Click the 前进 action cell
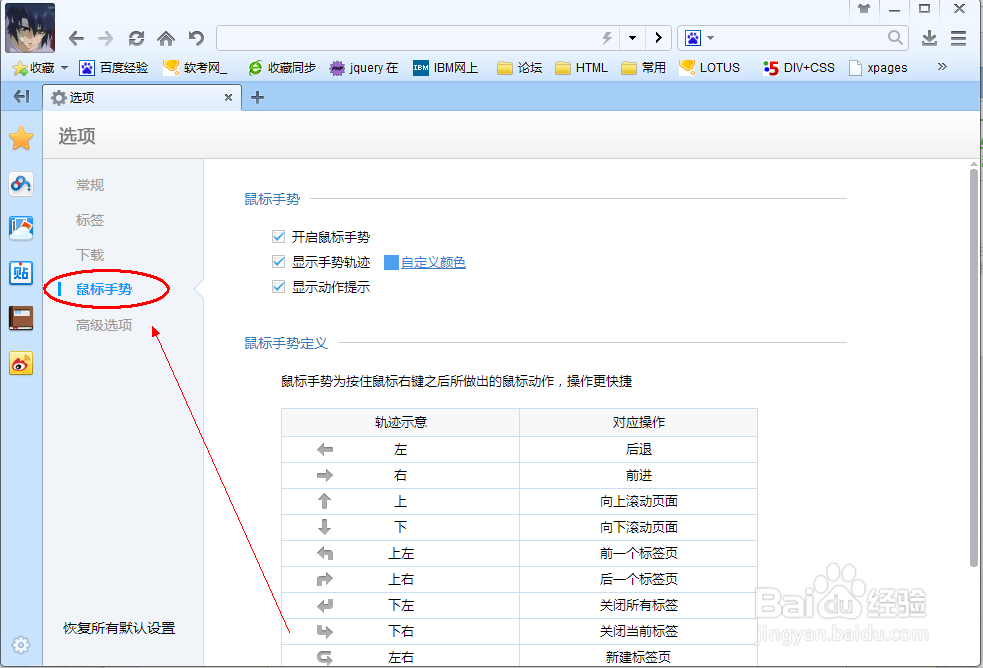Image resolution: width=983 pixels, height=668 pixels. click(638, 476)
